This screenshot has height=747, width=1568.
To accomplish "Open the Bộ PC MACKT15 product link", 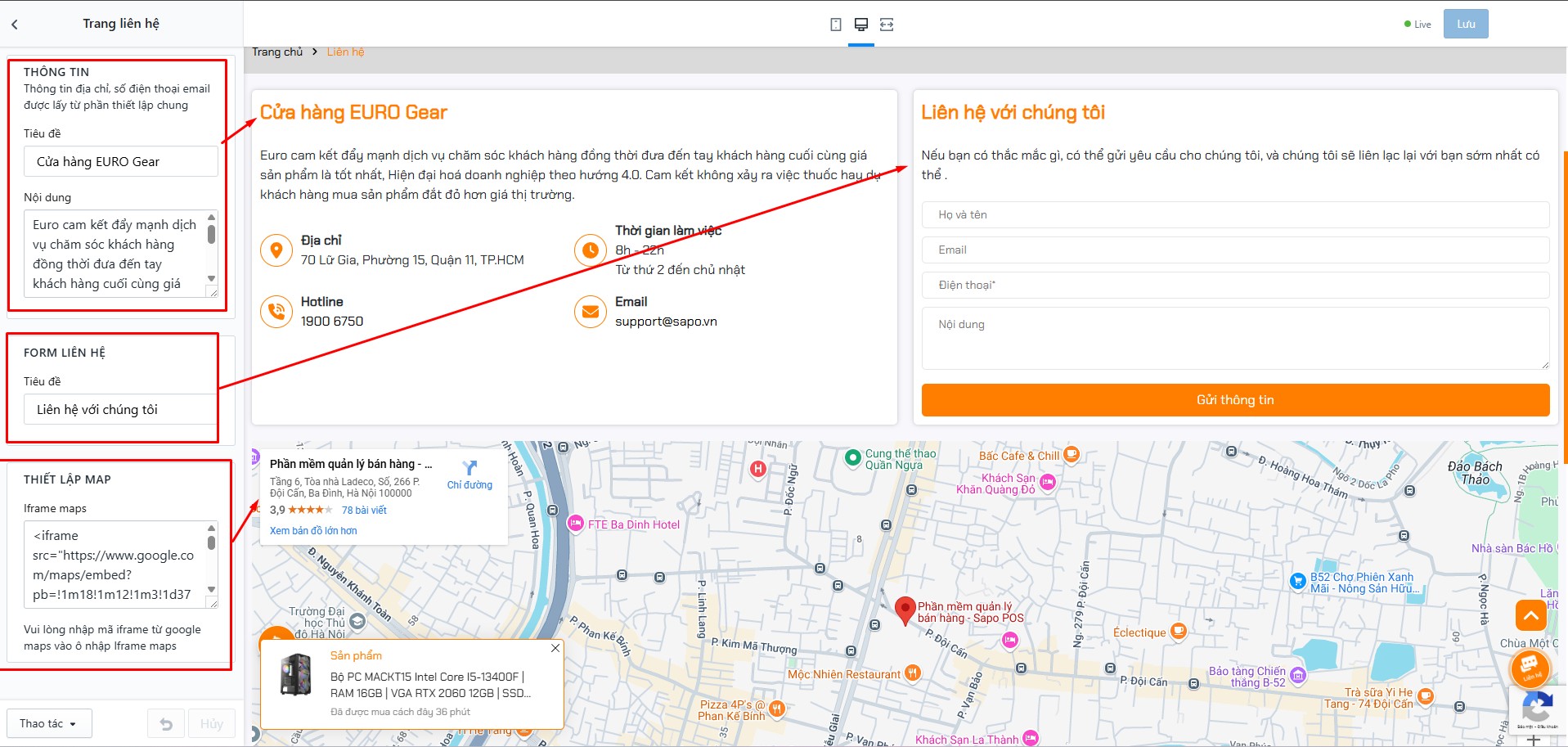I will click(430, 685).
